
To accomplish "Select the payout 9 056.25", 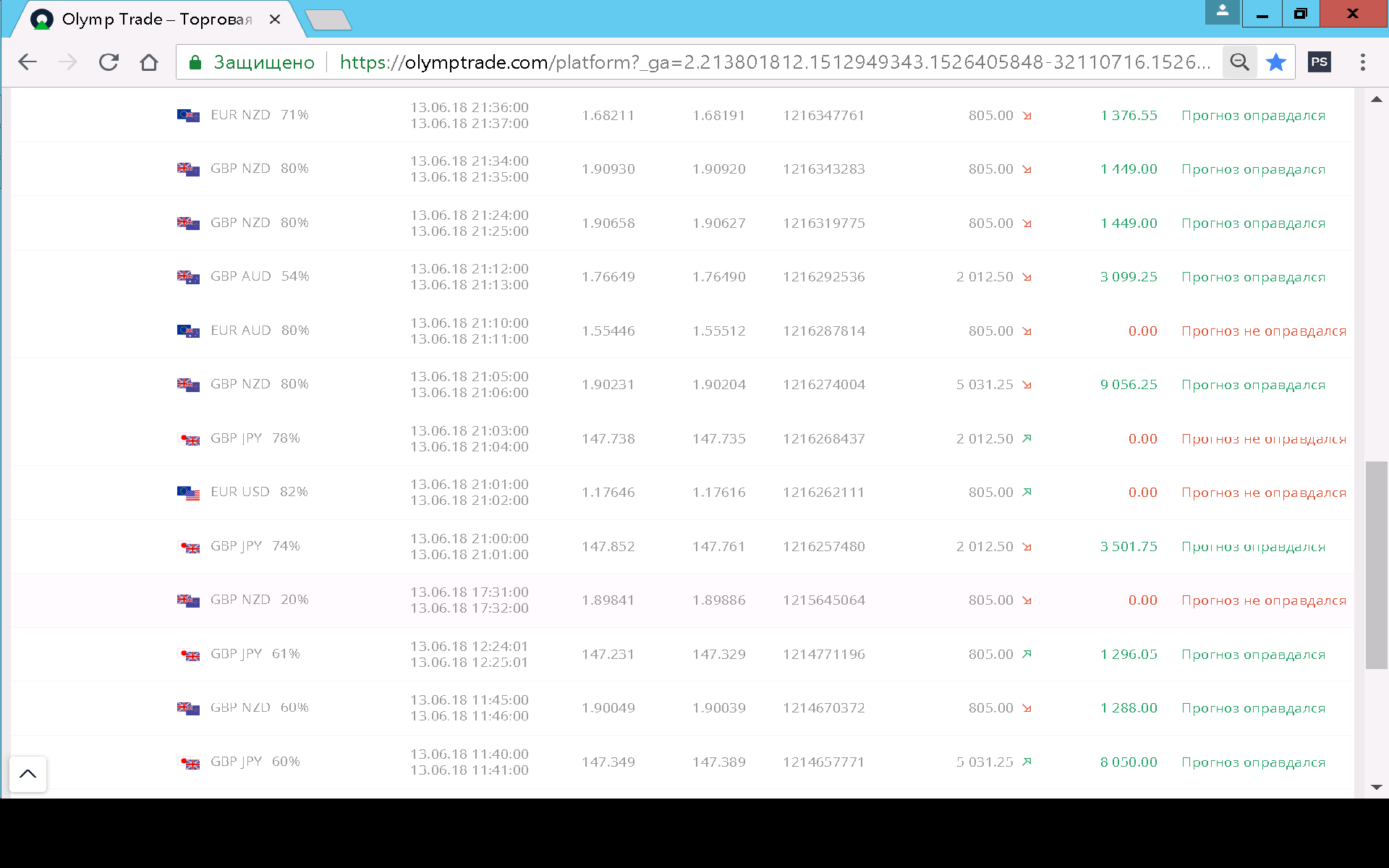I will point(1129,385).
